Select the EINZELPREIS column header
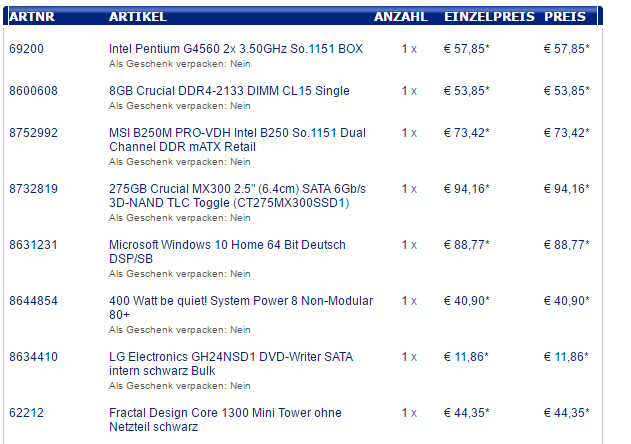This screenshot has height=444, width=631. coord(489,17)
